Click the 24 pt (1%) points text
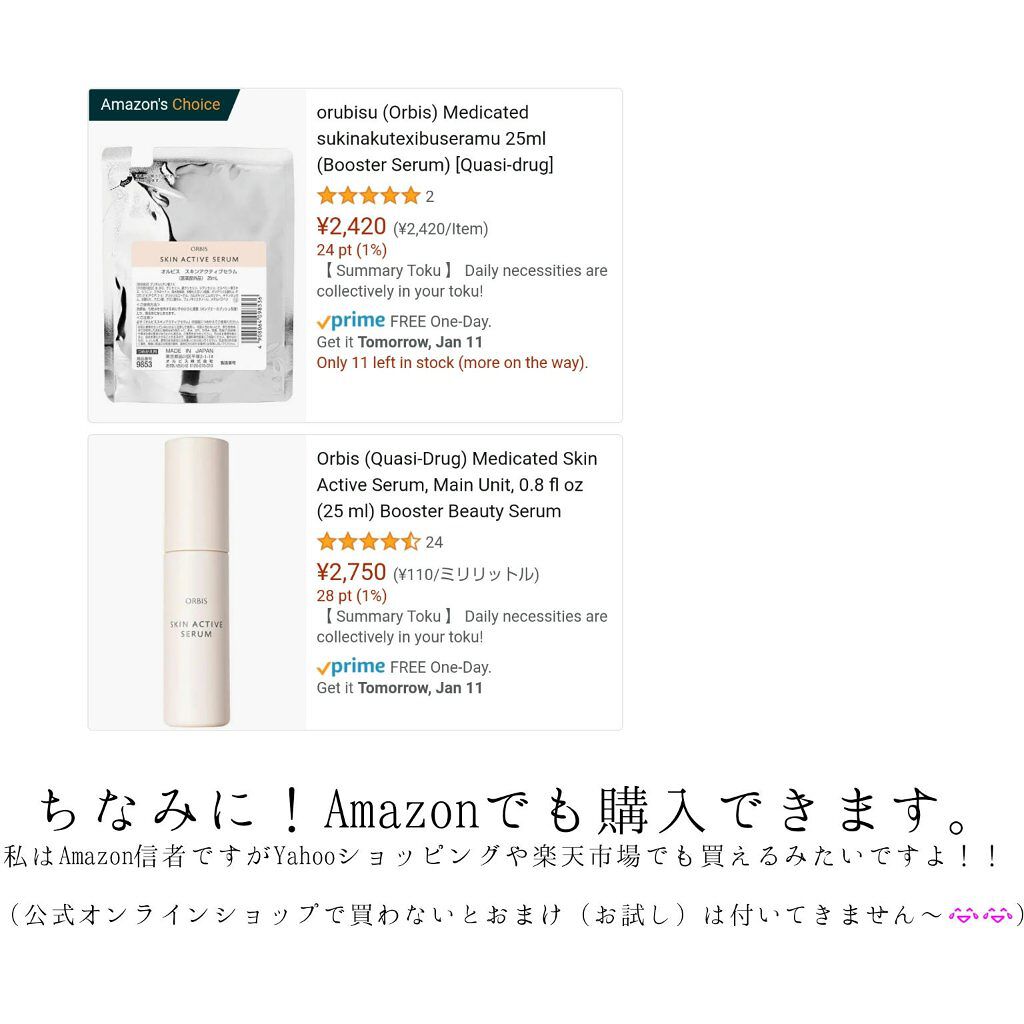Image resolution: width=1024 pixels, height=1024 pixels. [x=351, y=250]
